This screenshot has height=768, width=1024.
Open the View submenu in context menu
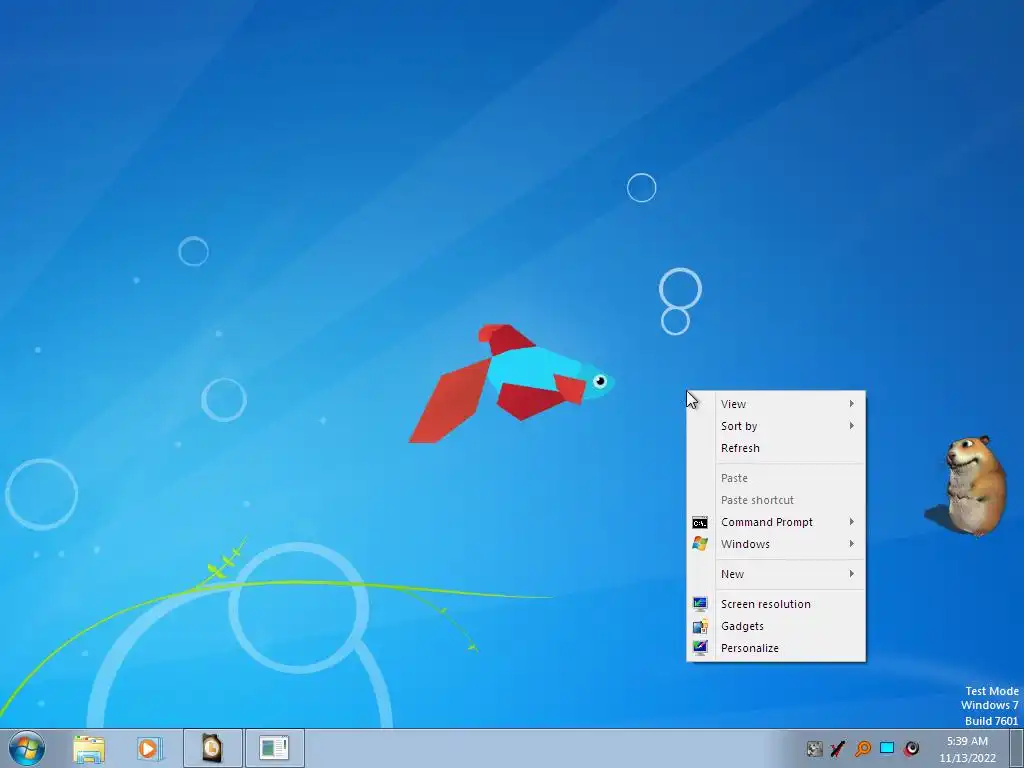point(776,404)
